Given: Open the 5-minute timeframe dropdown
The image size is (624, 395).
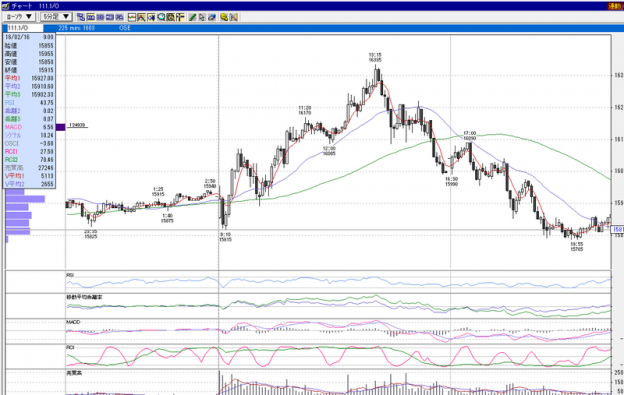Looking at the screenshot, I should 56,17.
